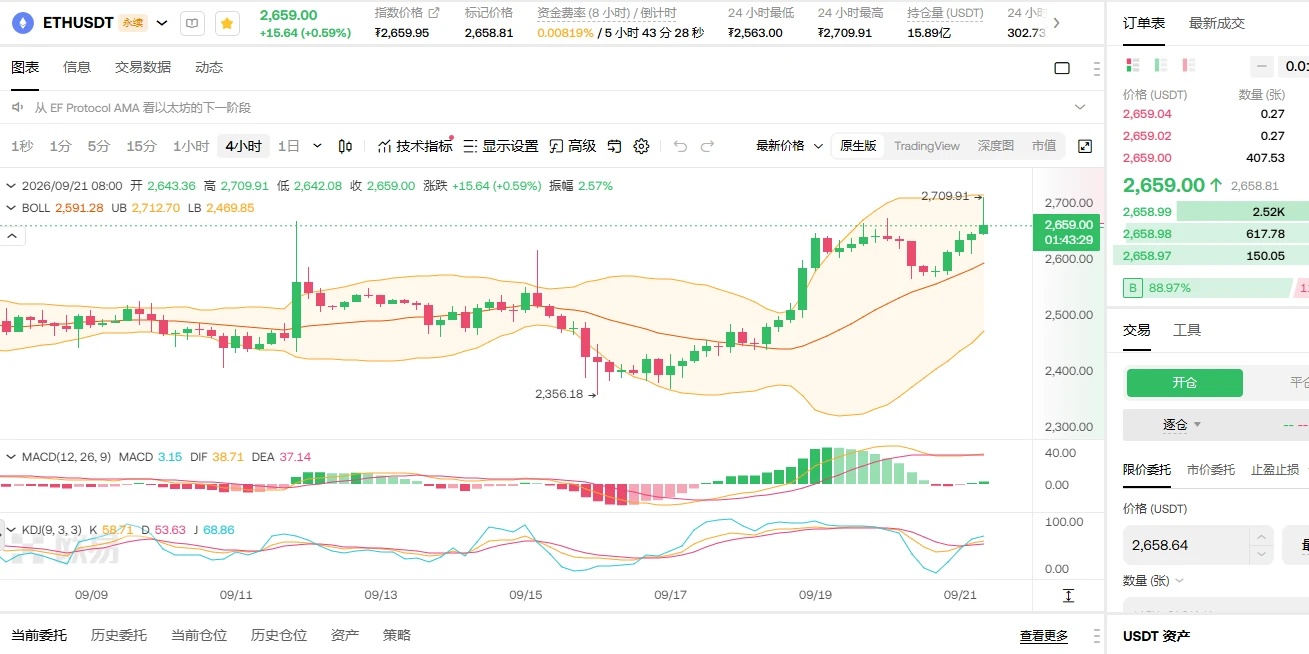The height and width of the screenshot is (654, 1309).
Task: Open the 历史仓位 tab
Action: click(x=279, y=635)
